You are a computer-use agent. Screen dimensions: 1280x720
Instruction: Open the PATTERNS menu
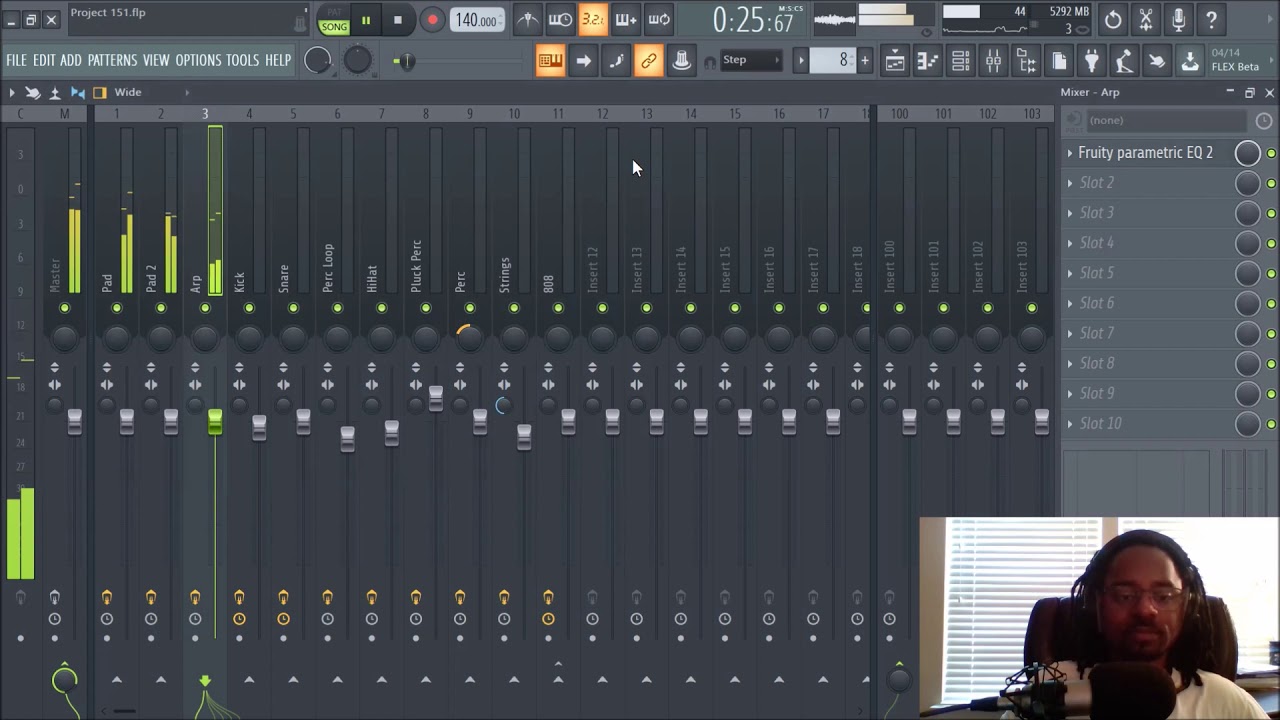(x=112, y=60)
